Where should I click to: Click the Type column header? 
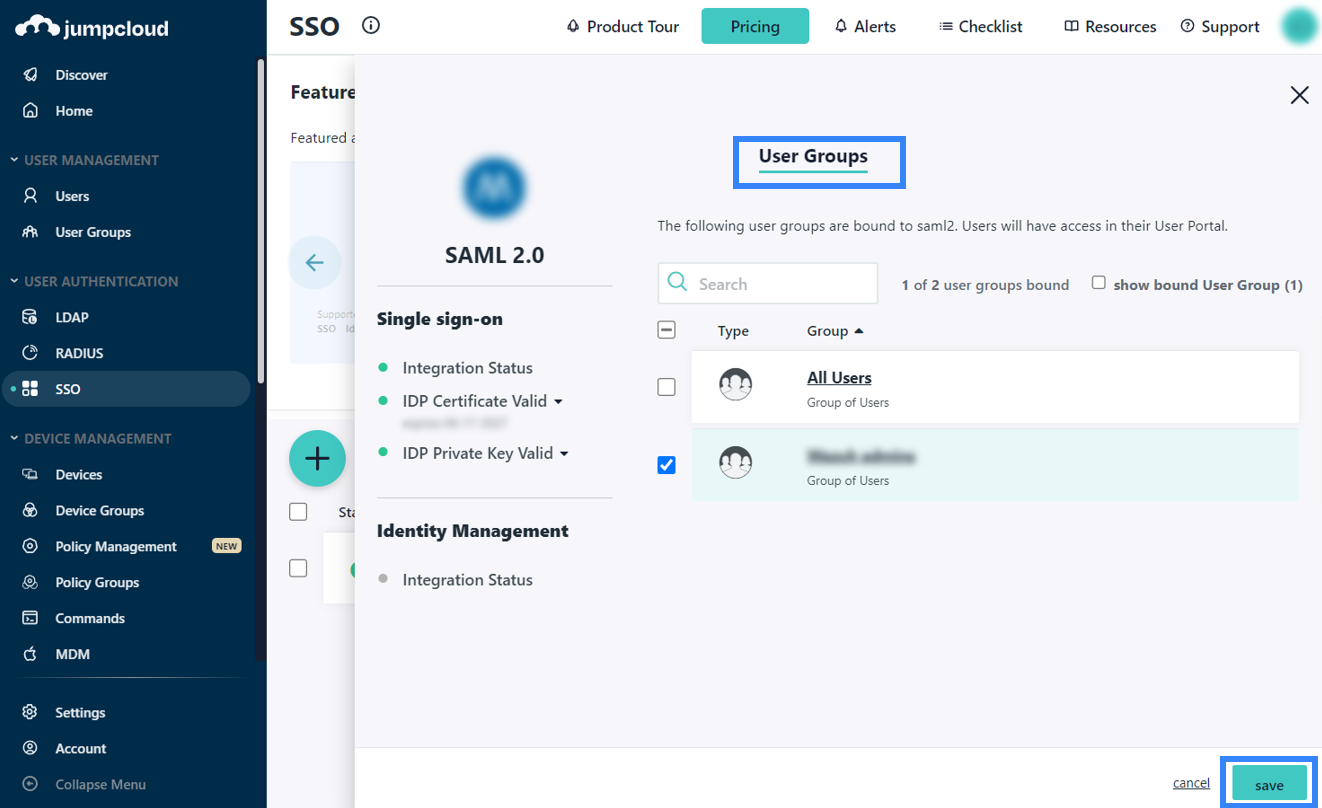point(733,331)
